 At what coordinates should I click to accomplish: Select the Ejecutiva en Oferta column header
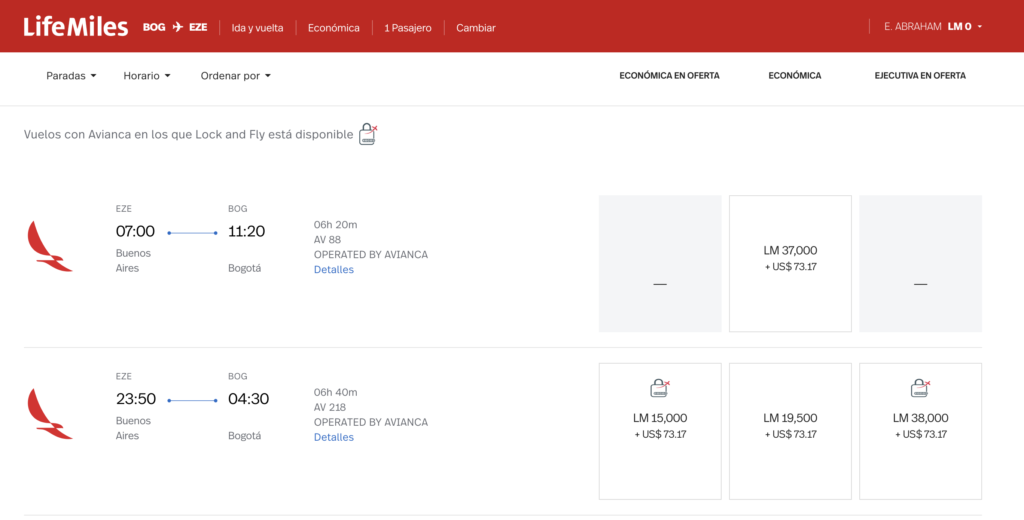click(920, 76)
